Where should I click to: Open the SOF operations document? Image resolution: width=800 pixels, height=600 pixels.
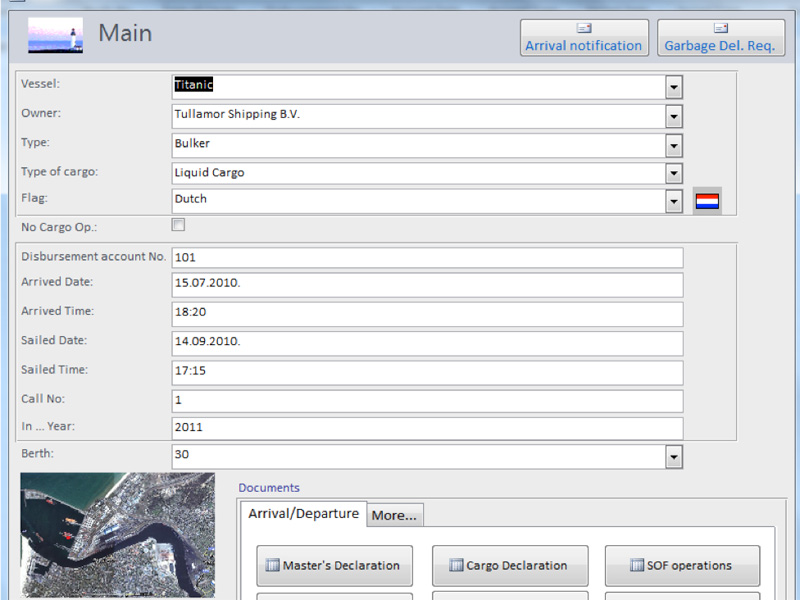682,565
